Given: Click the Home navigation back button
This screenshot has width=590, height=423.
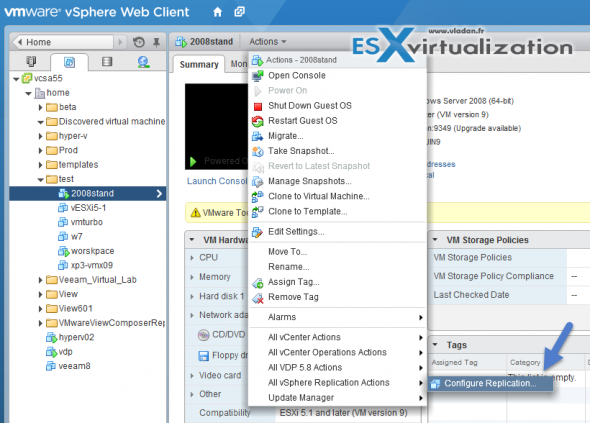Looking at the screenshot, I should coord(63,42).
